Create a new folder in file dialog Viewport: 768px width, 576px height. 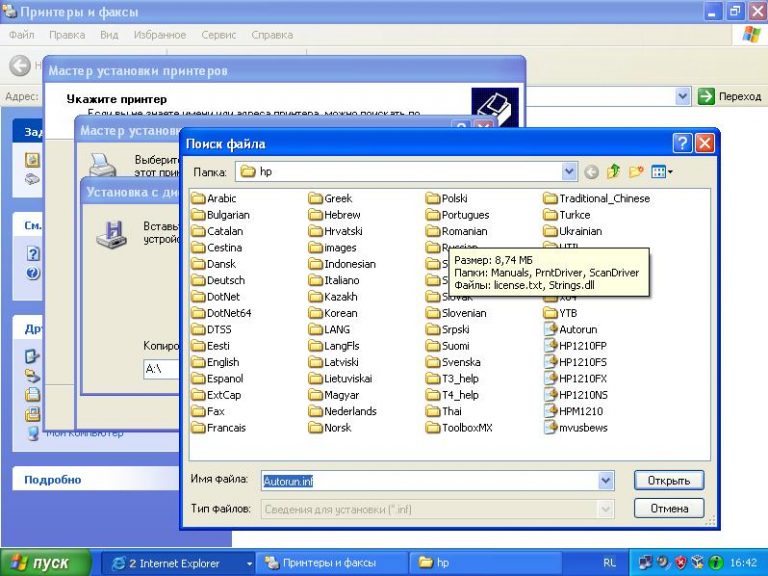[x=636, y=172]
